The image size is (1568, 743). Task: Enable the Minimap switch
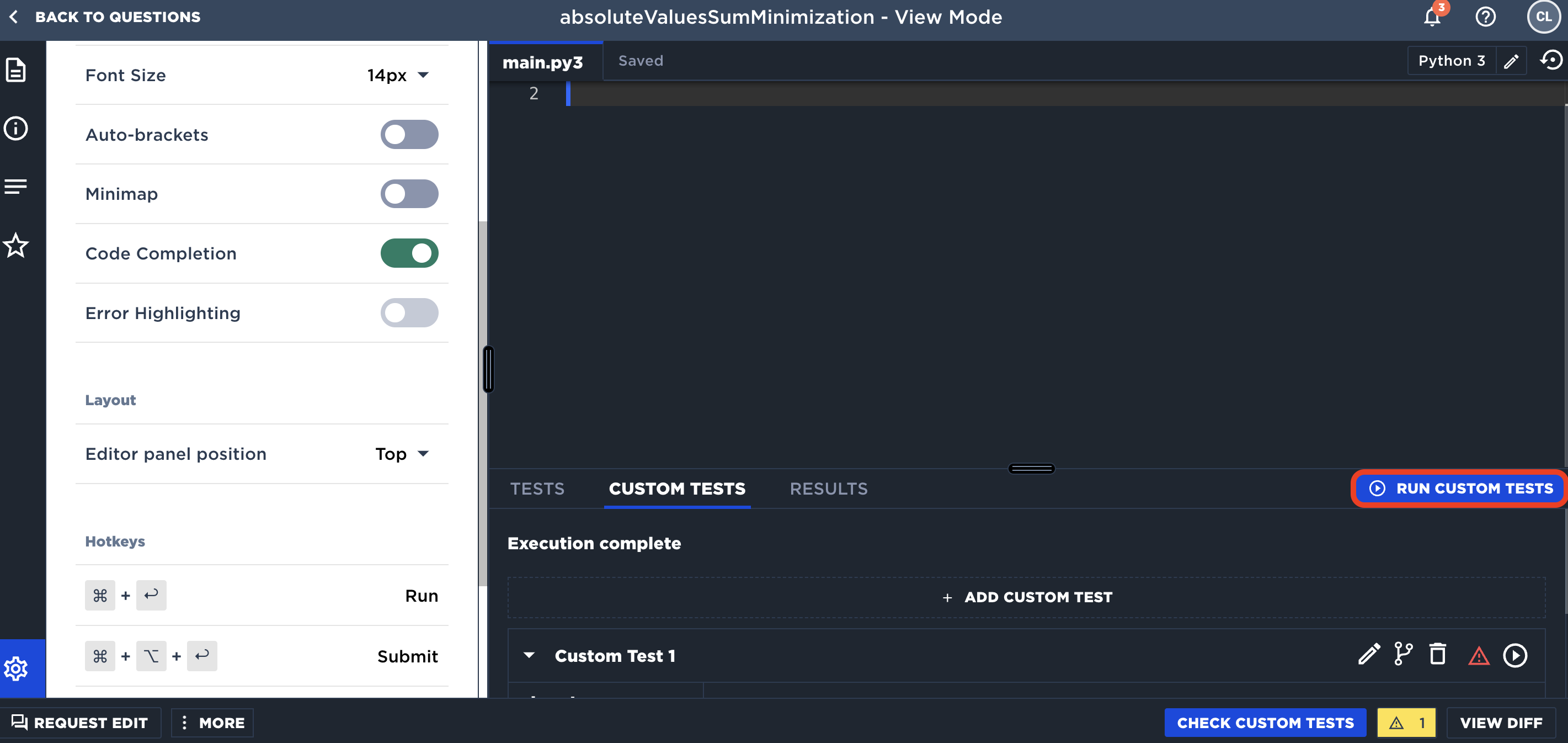(409, 194)
